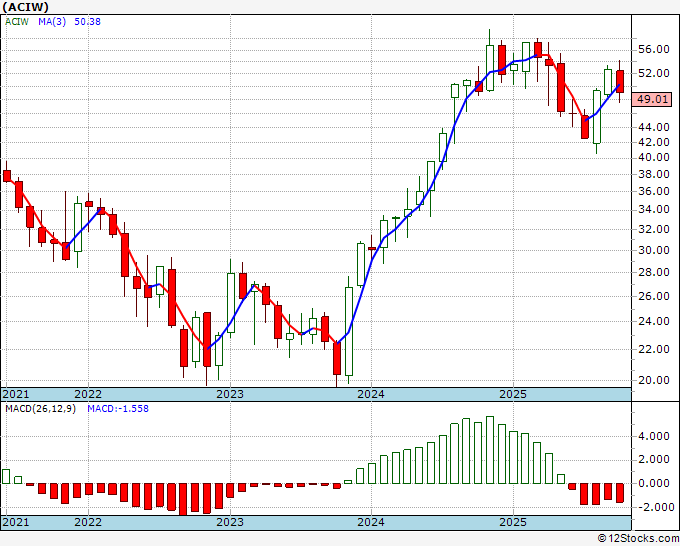
Task: Click the 49.01 current price tag
Action: click(x=652, y=99)
